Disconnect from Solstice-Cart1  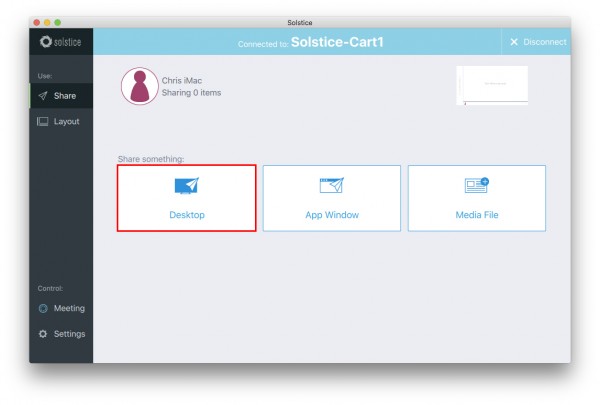coord(536,42)
